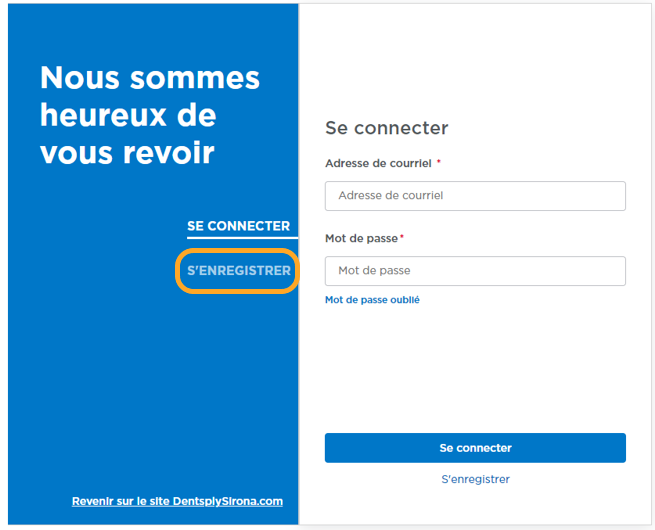This screenshot has width=655, height=530.
Task: Follow the S'enregistrer link below the button
Action: (475, 480)
